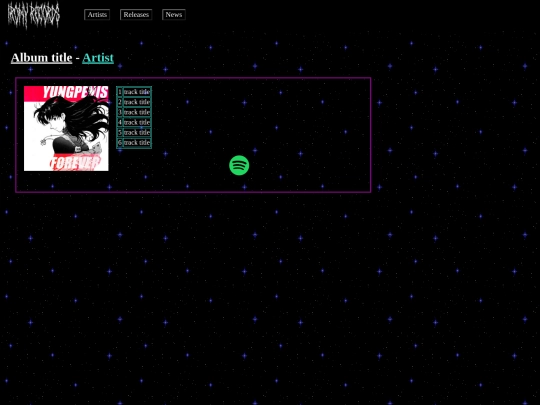Click track number 3 cell

120,112
